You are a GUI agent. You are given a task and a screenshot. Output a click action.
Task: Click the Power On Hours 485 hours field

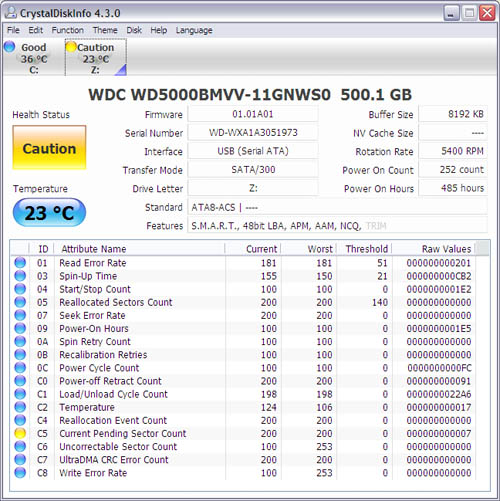(x=453, y=188)
